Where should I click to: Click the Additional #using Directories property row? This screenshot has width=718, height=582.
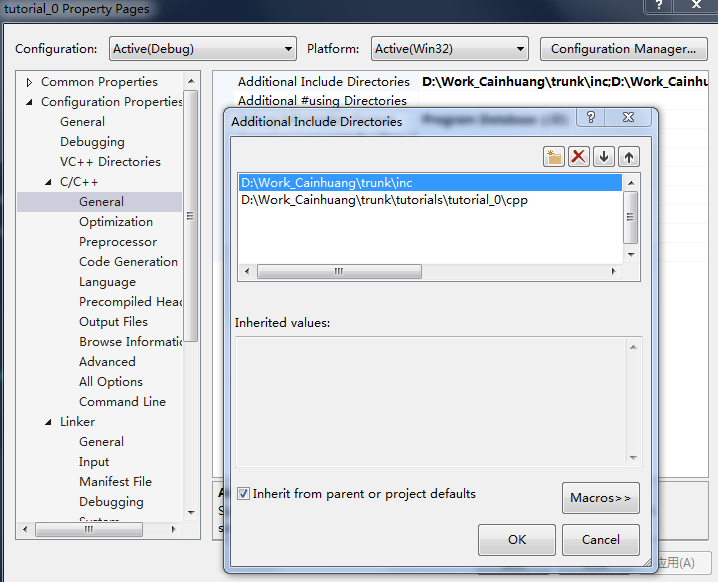(322, 101)
